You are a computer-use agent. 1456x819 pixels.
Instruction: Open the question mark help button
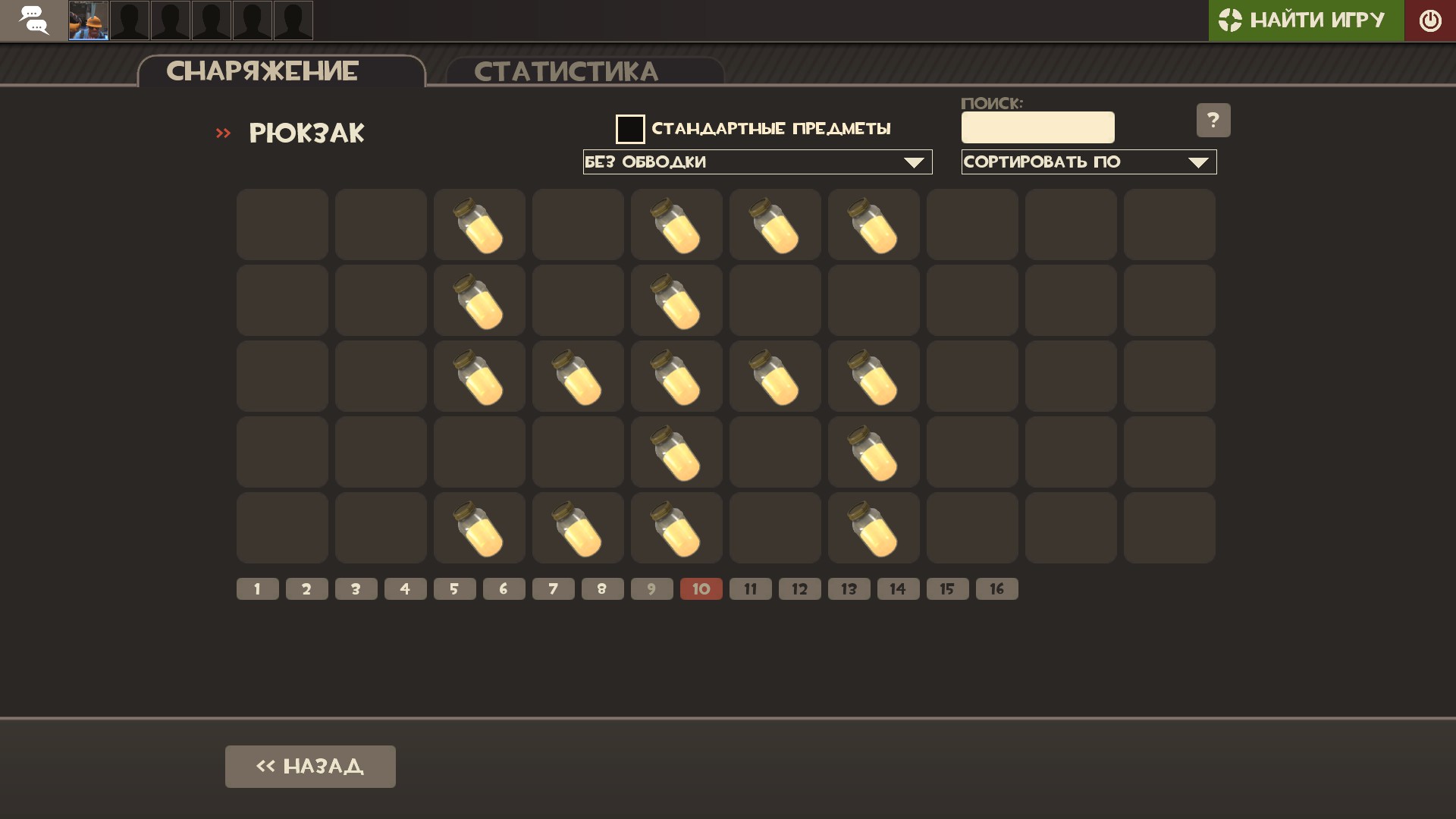tap(1213, 120)
